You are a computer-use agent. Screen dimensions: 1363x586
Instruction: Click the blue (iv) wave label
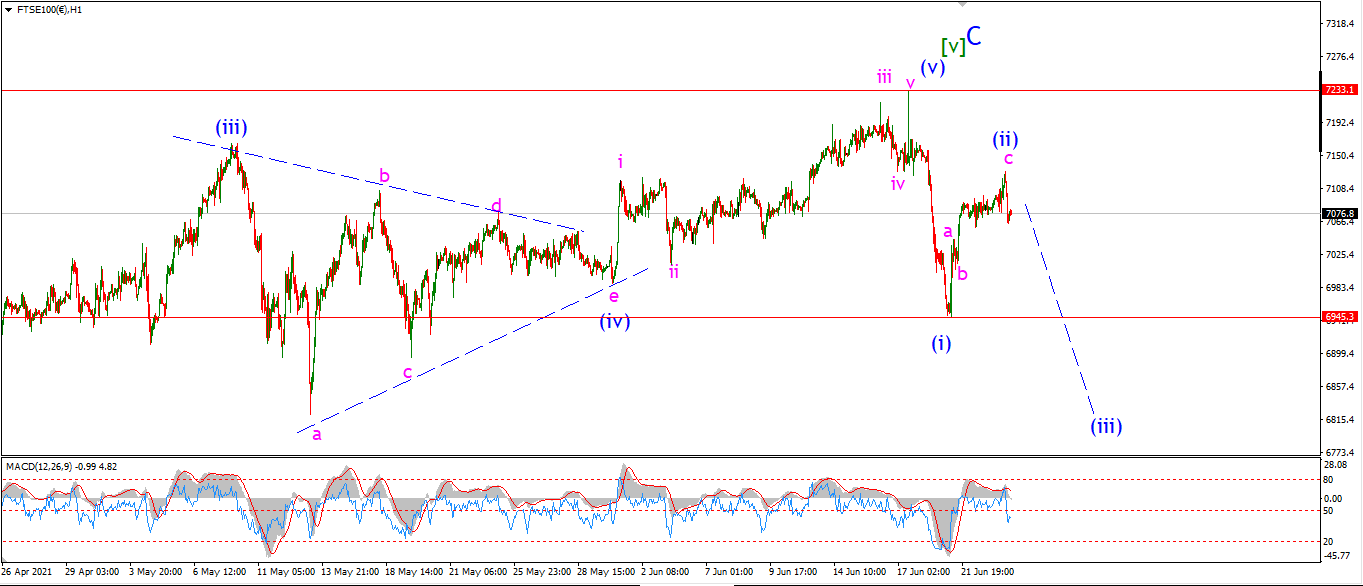click(x=614, y=321)
